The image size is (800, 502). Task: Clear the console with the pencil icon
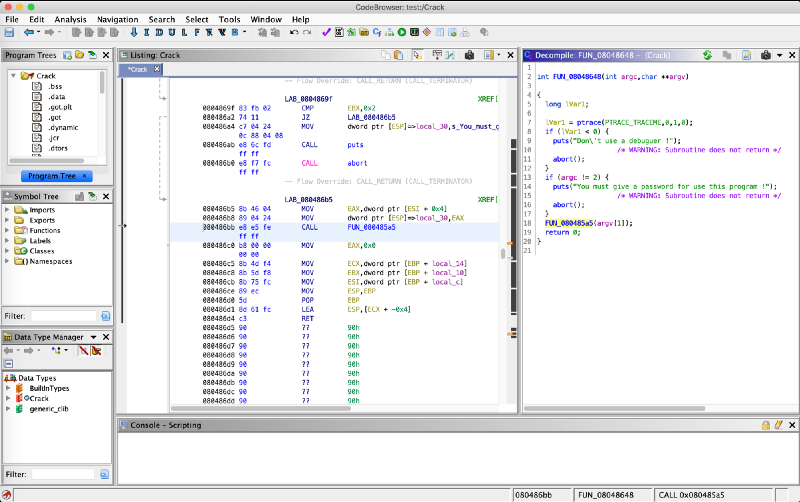point(778,425)
